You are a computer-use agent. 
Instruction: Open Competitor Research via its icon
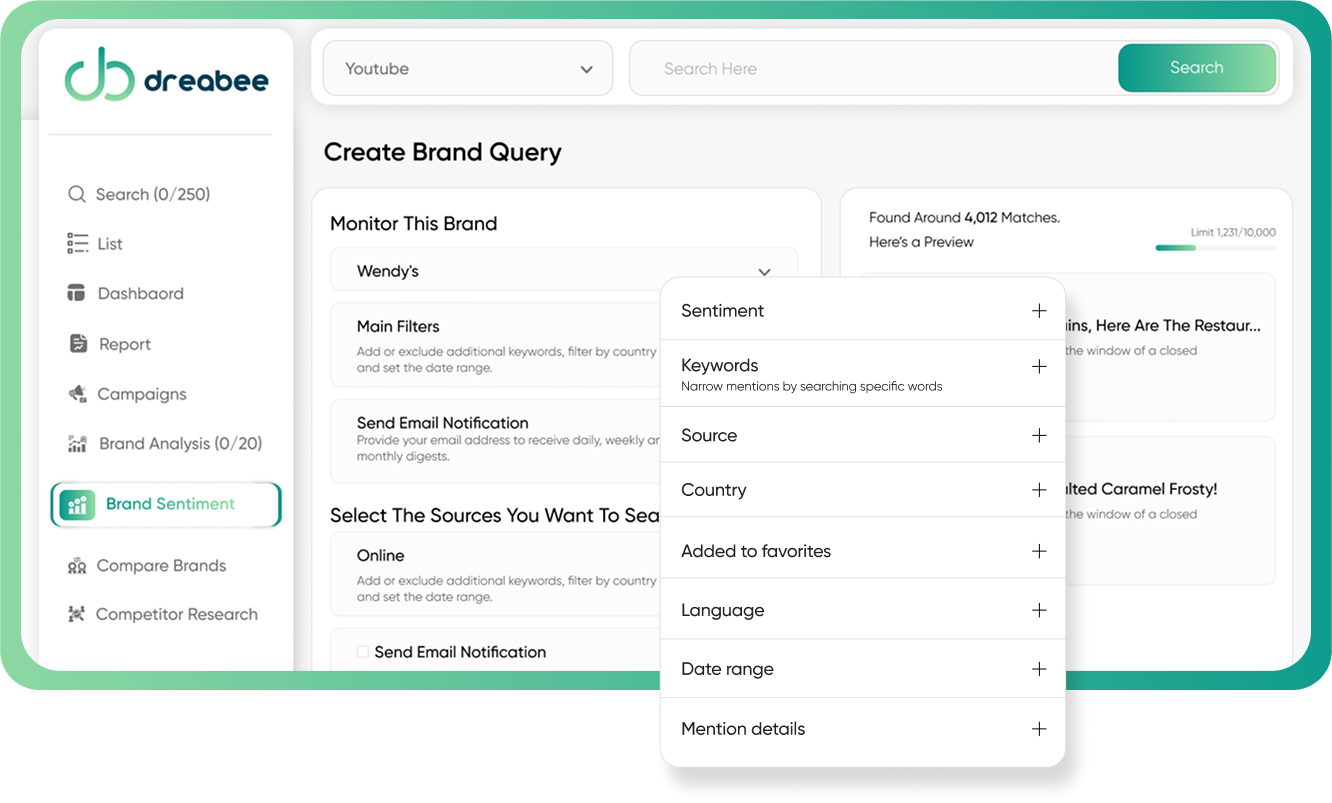click(x=77, y=614)
